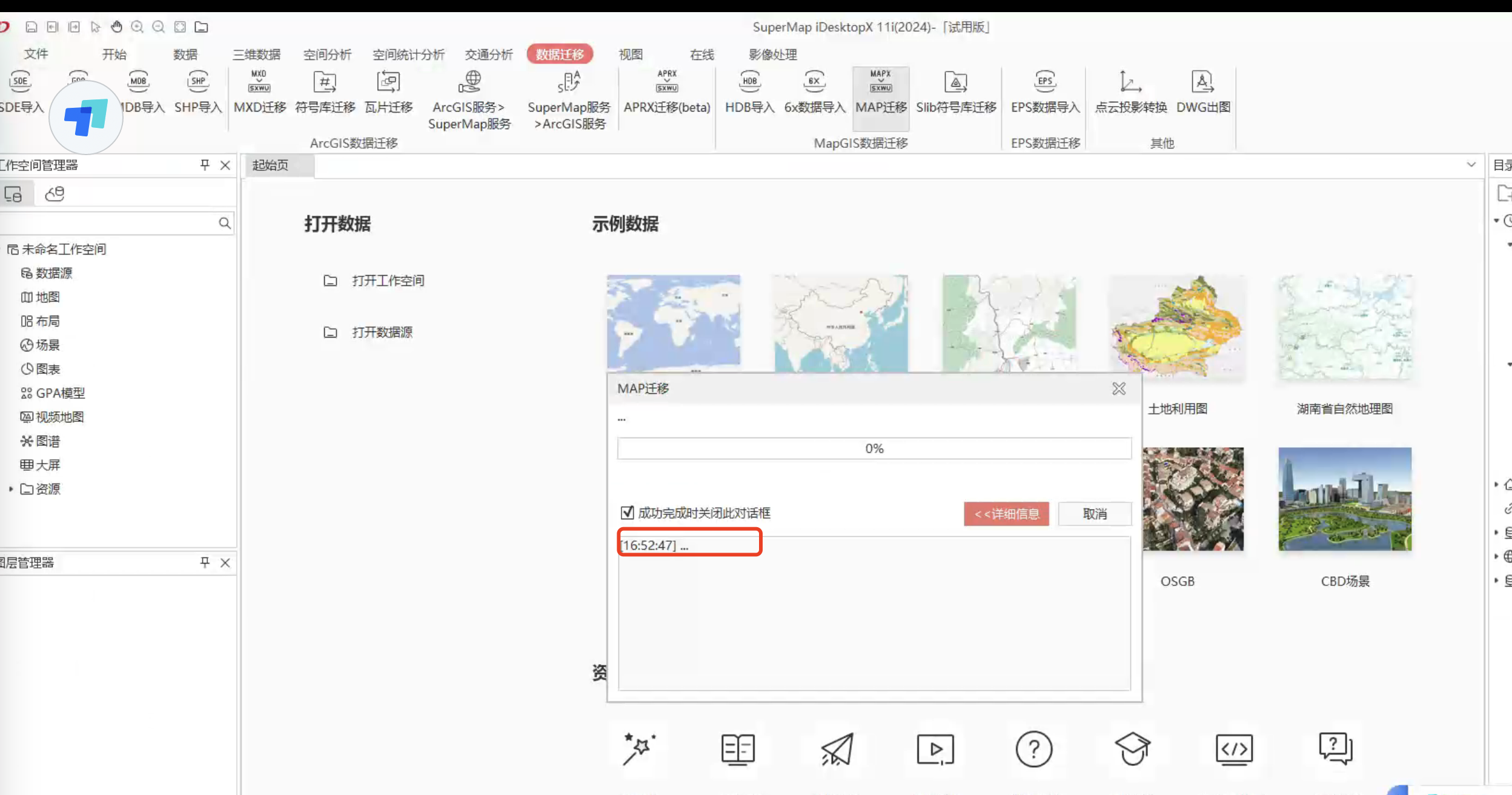Switch to the 空间分析 ribbon tab
The image size is (1512, 795).
(x=327, y=54)
